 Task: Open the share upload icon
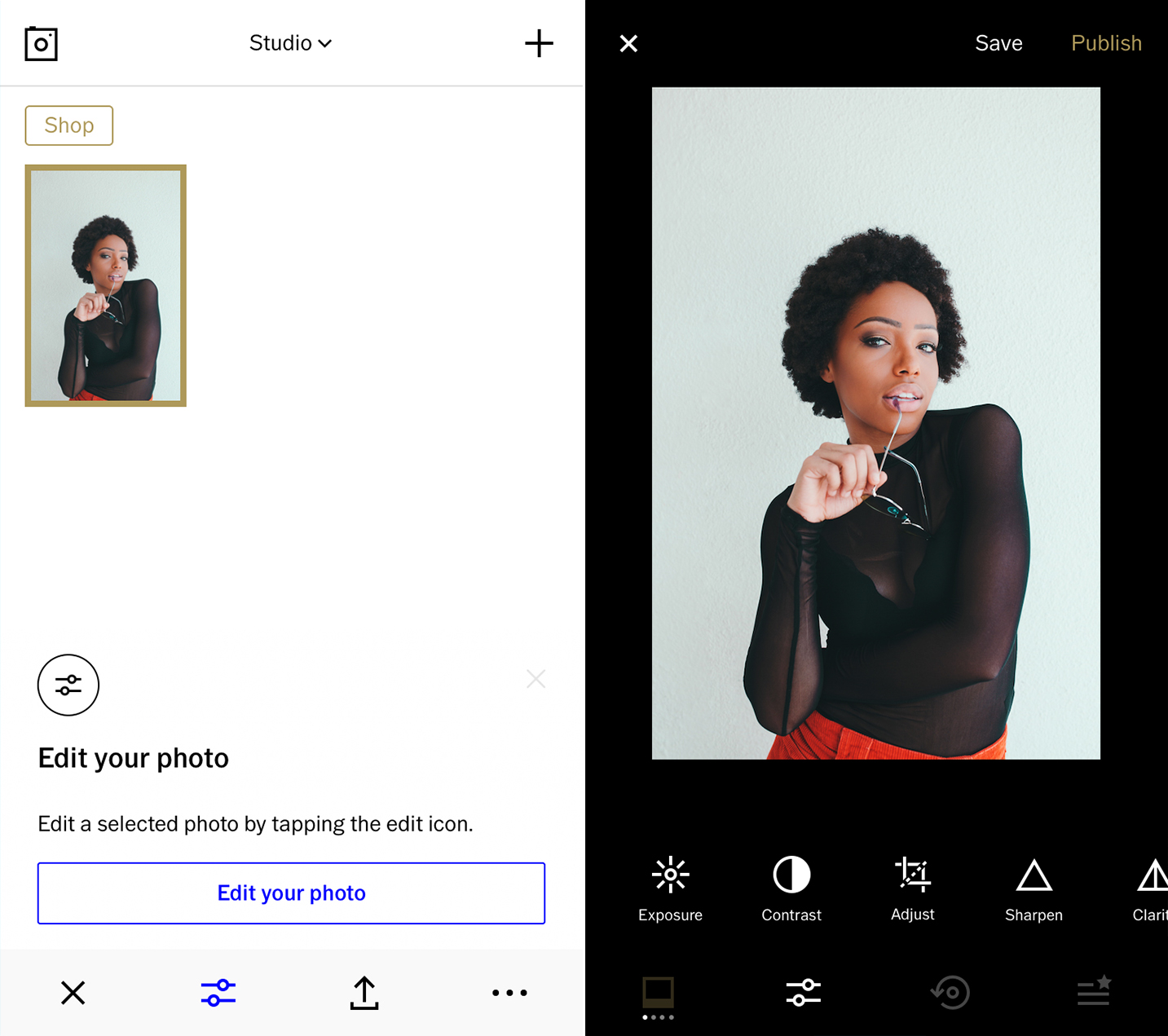(x=364, y=993)
